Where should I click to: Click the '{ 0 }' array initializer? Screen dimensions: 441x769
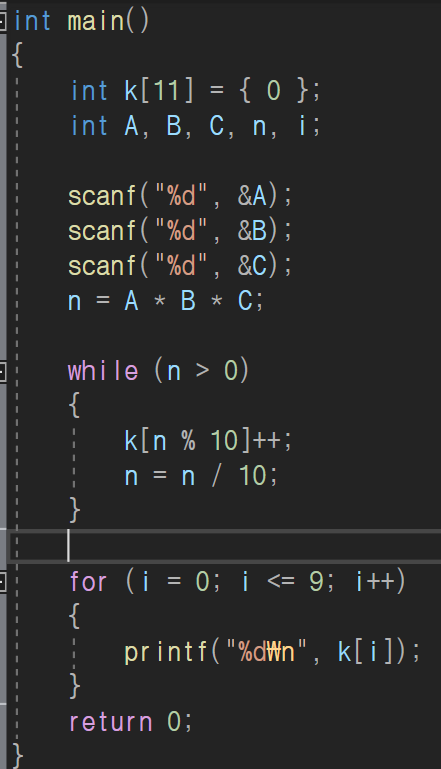pyautogui.click(x=274, y=91)
